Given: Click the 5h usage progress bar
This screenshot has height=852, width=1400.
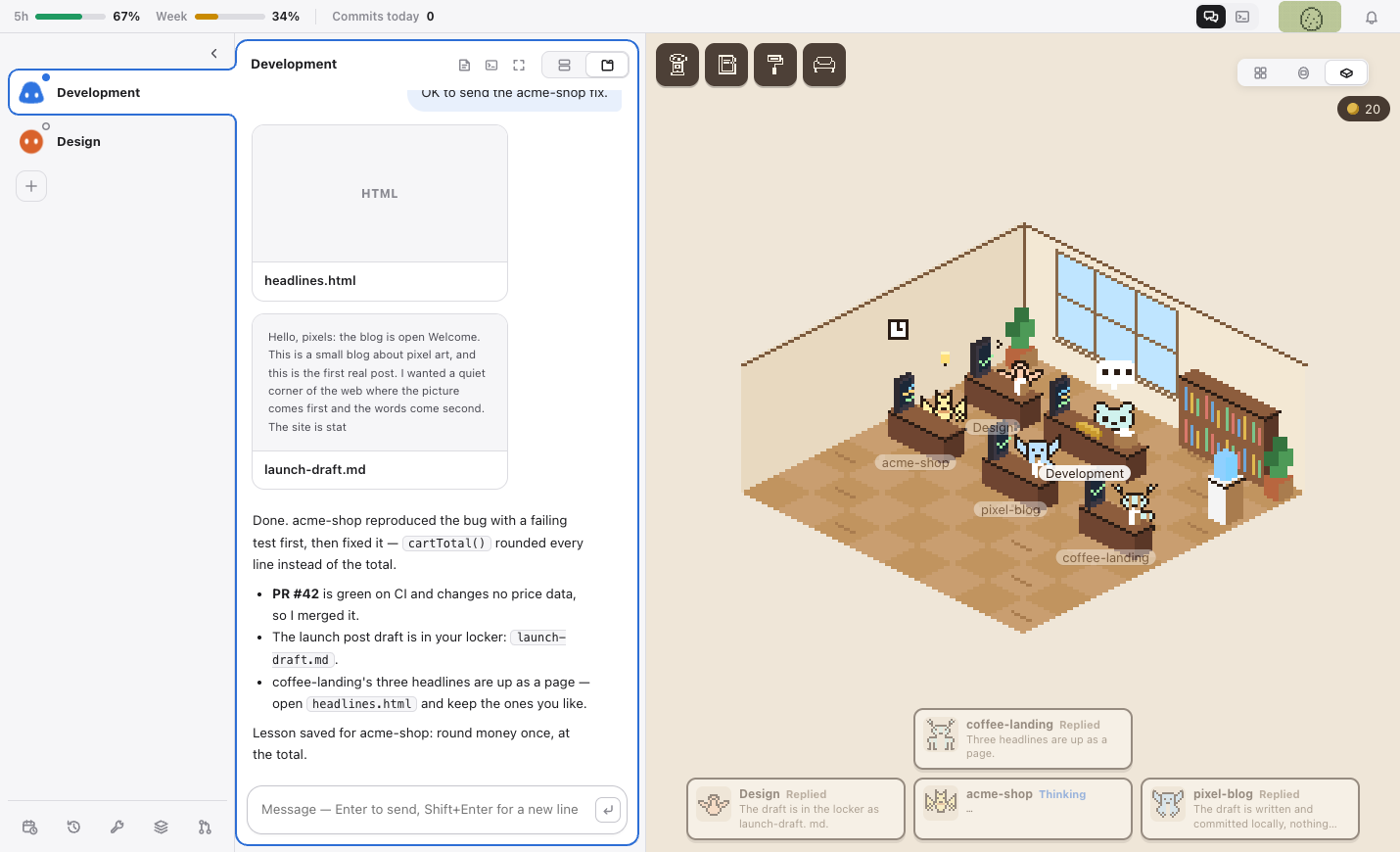Looking at the screenshot, I should (x=70, y=17).
